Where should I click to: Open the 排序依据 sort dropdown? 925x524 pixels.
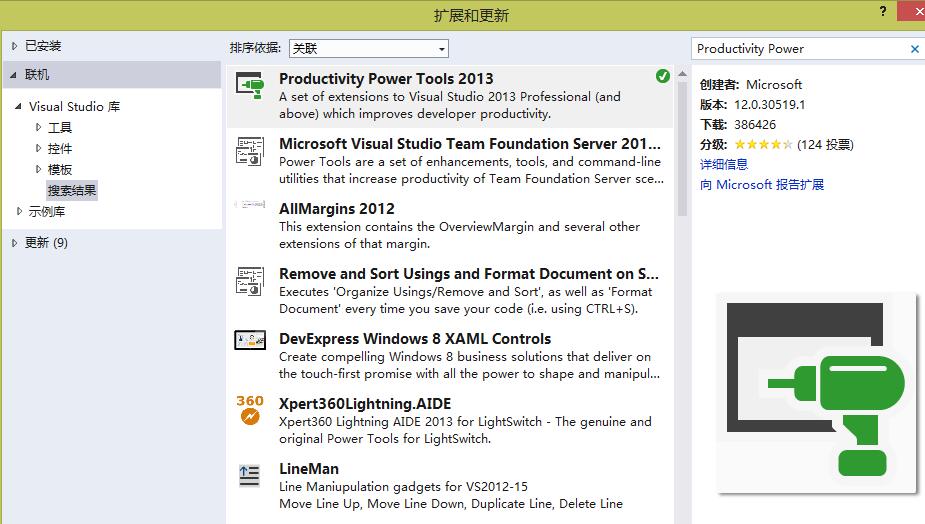(369, 48)
